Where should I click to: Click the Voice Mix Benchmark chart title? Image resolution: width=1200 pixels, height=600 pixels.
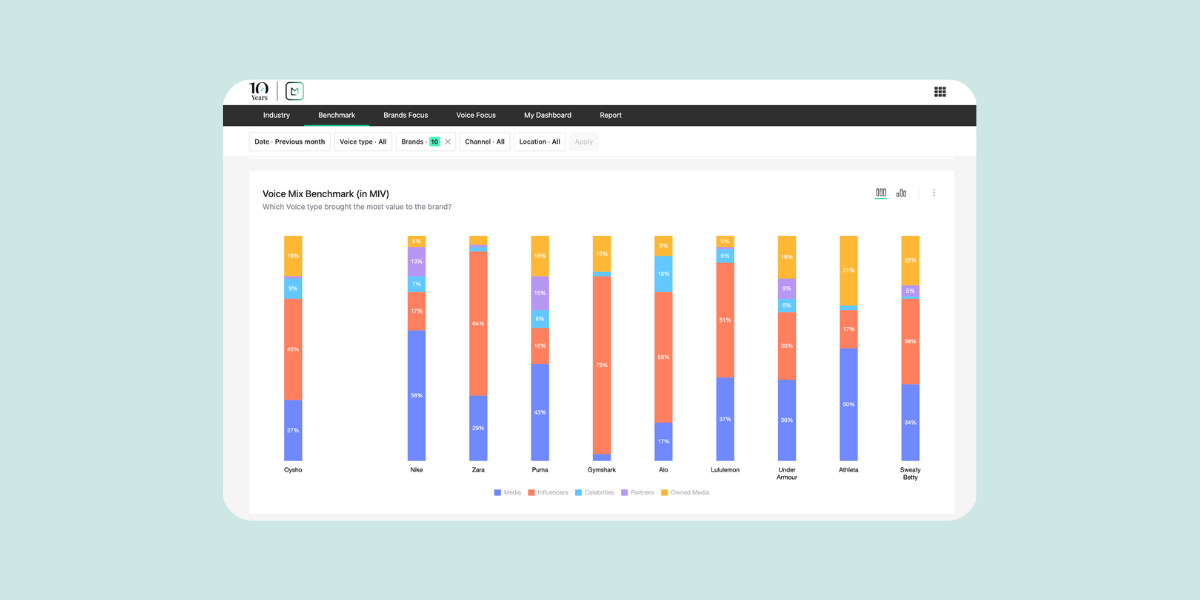point(326,194)
